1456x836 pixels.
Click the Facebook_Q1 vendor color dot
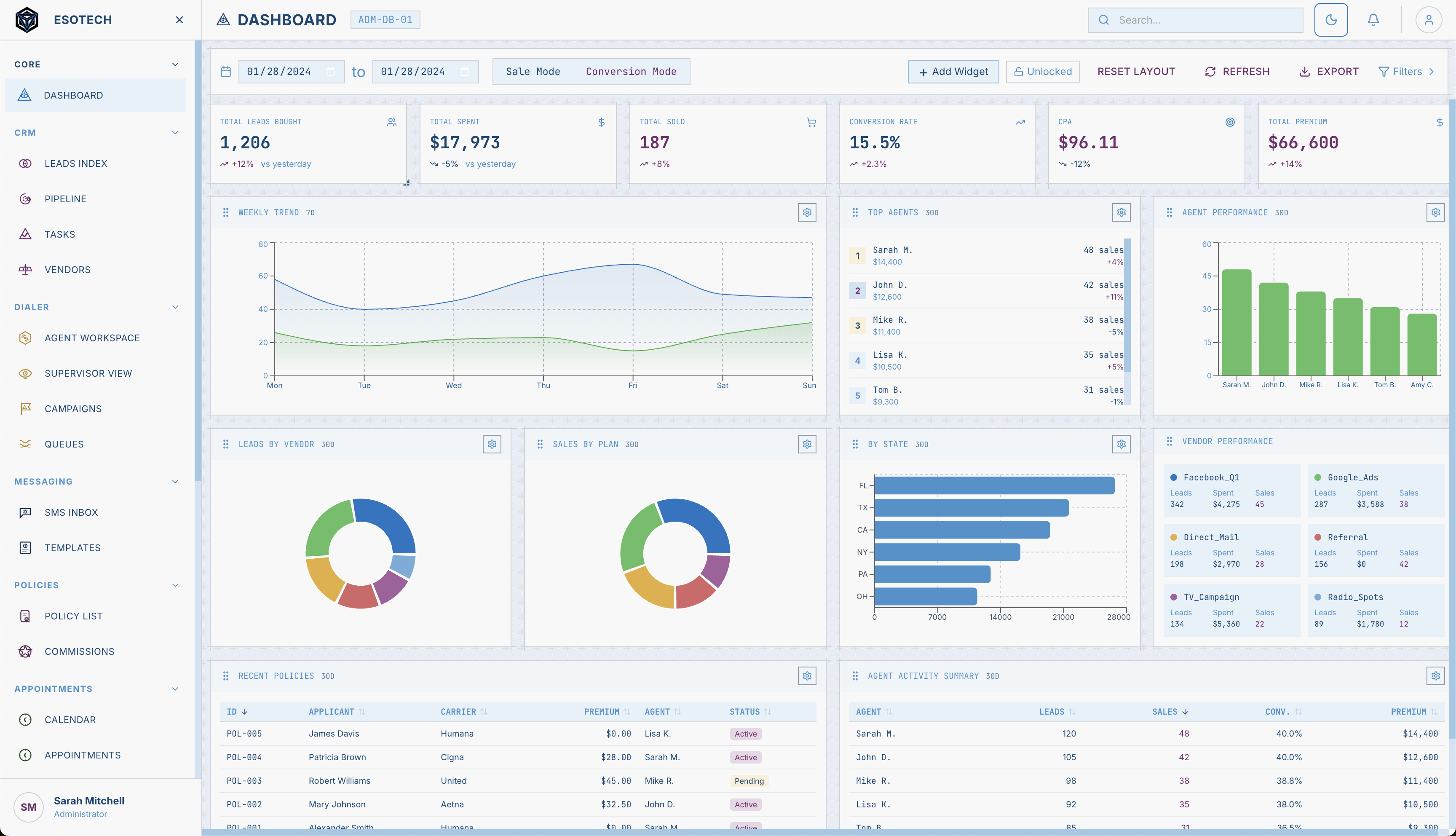[1174, 478]
